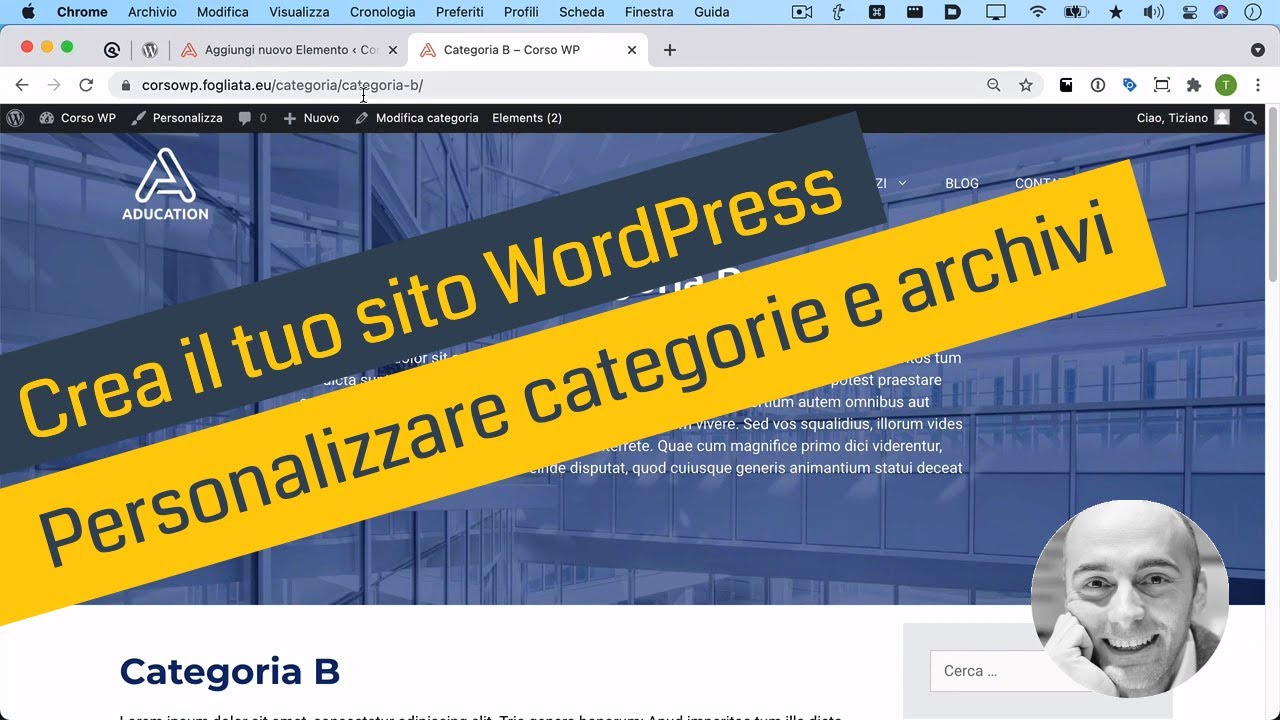Open the Chrome three-dot menu
The image size is (1280, 720).
[1258, 85]
